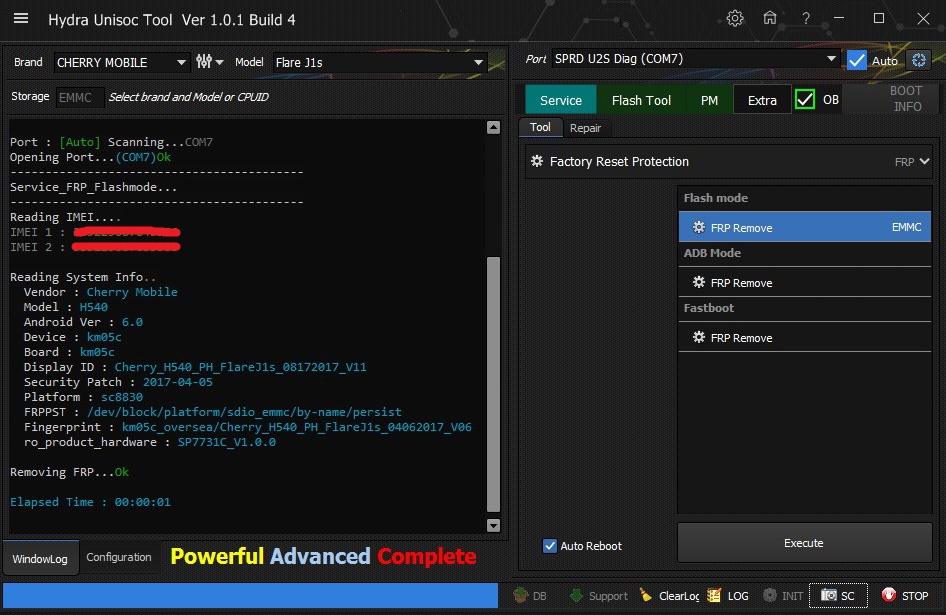Click the Execute button
Screen dimensions: 946x615
point(803,543)
